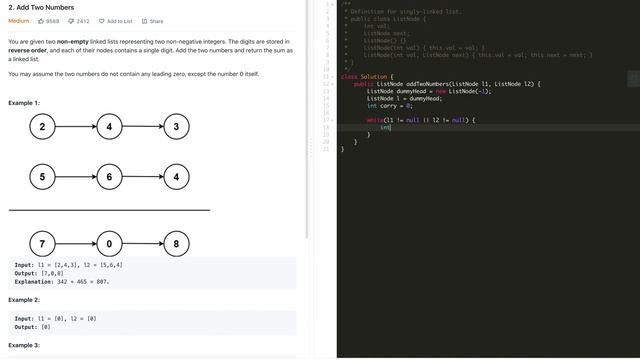The image size is (640, 360).
Task: Click the 'while(l1 != null || l2 != null)' line
Action: tap(421, 120)
